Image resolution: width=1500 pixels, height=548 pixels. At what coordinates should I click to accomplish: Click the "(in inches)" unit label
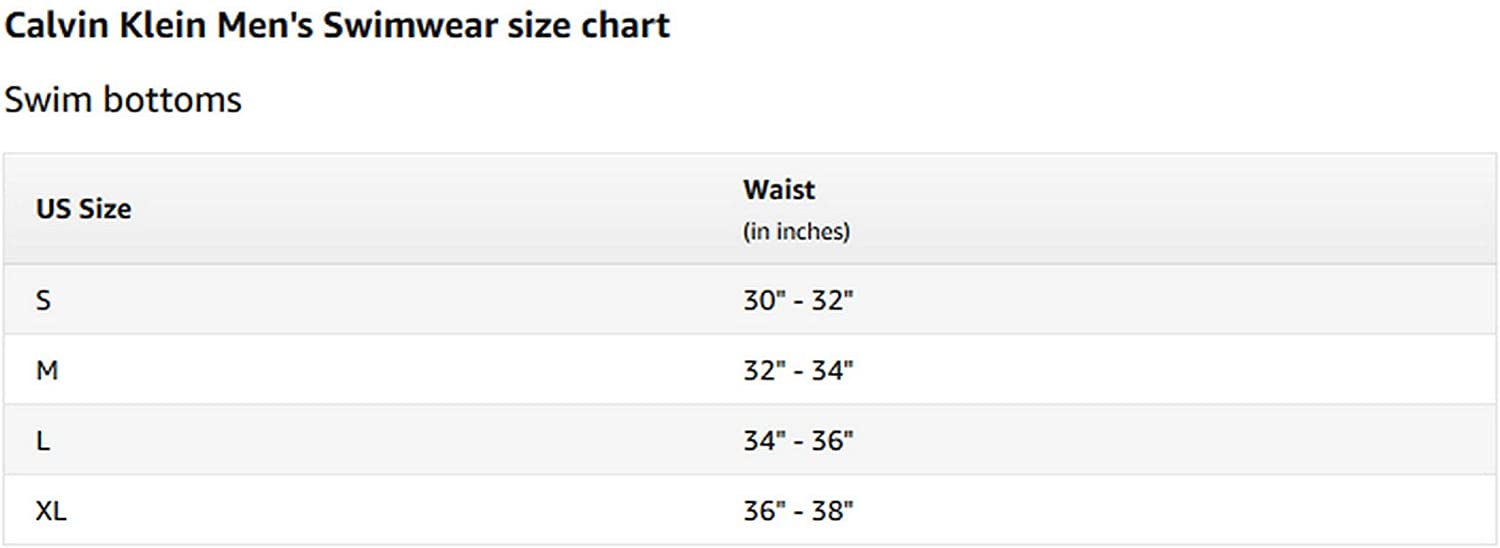pos(796,232)
